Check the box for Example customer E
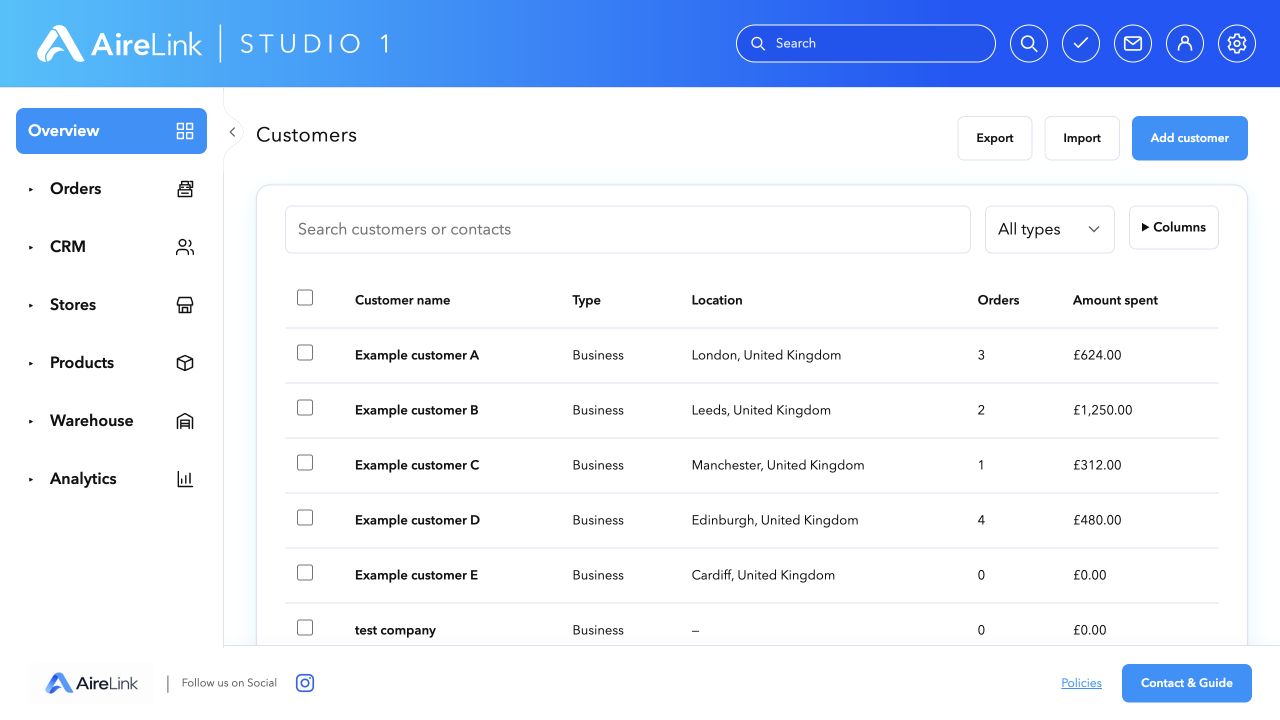 (305, 573)
